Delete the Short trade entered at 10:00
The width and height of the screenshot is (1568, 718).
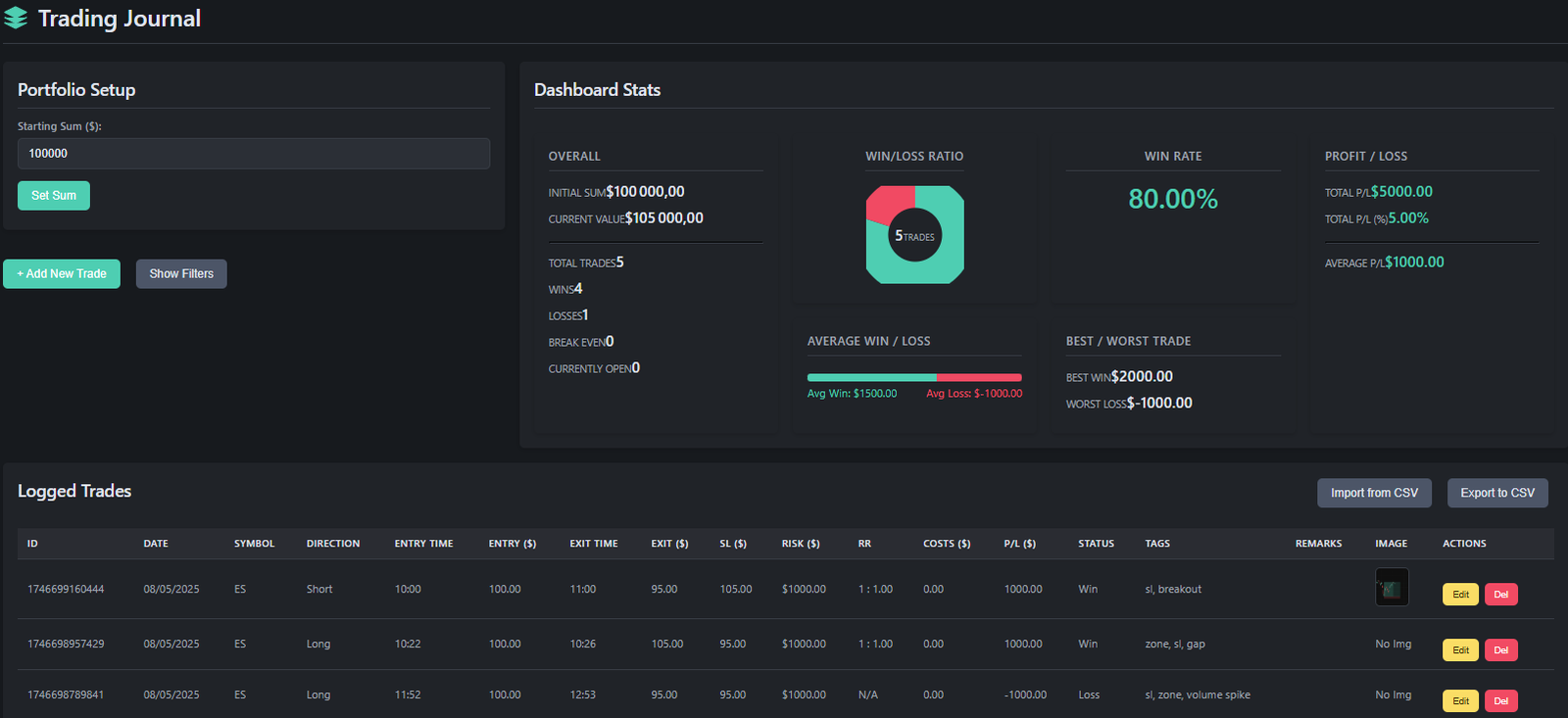pyautogui.click(x=1500, y=595)
